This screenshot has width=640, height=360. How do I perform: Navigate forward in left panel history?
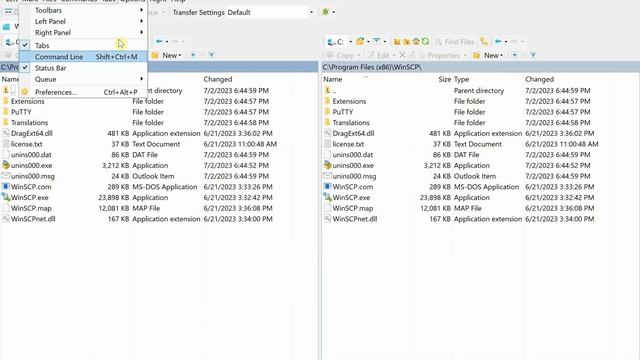click(175, 41)
